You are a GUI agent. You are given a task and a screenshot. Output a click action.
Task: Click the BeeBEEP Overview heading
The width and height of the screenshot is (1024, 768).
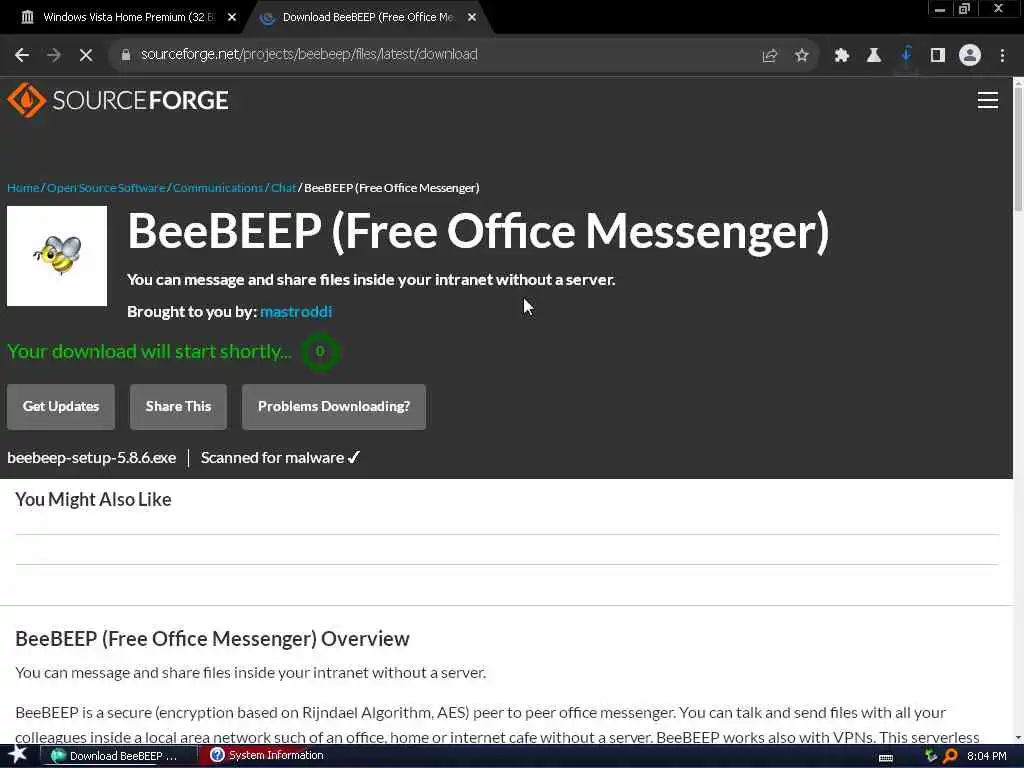tap(212, 639)
